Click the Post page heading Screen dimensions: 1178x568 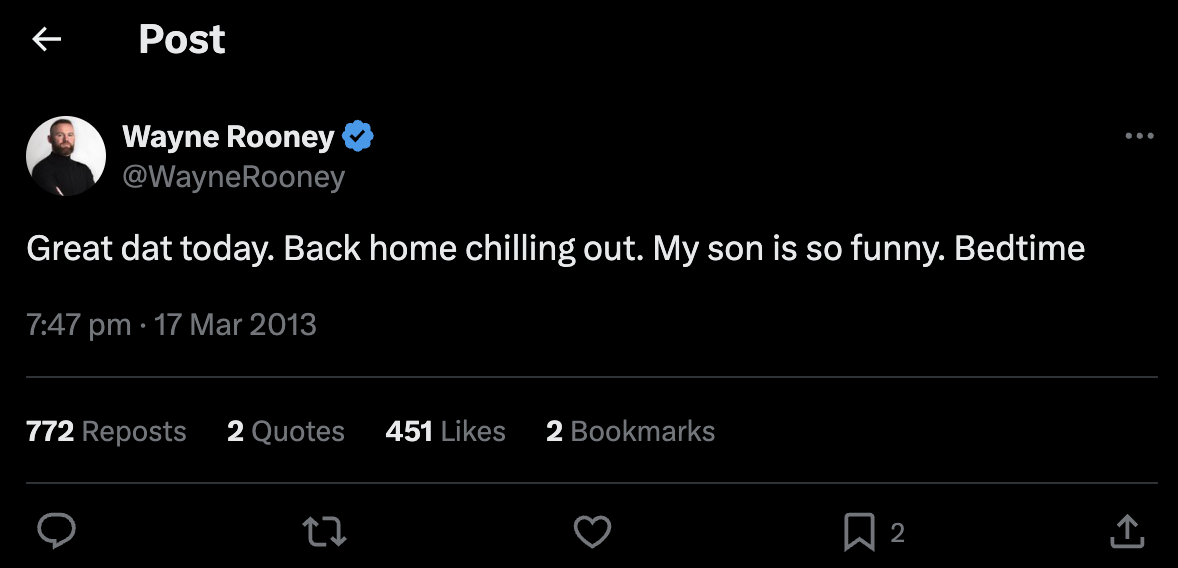(181, 39)
